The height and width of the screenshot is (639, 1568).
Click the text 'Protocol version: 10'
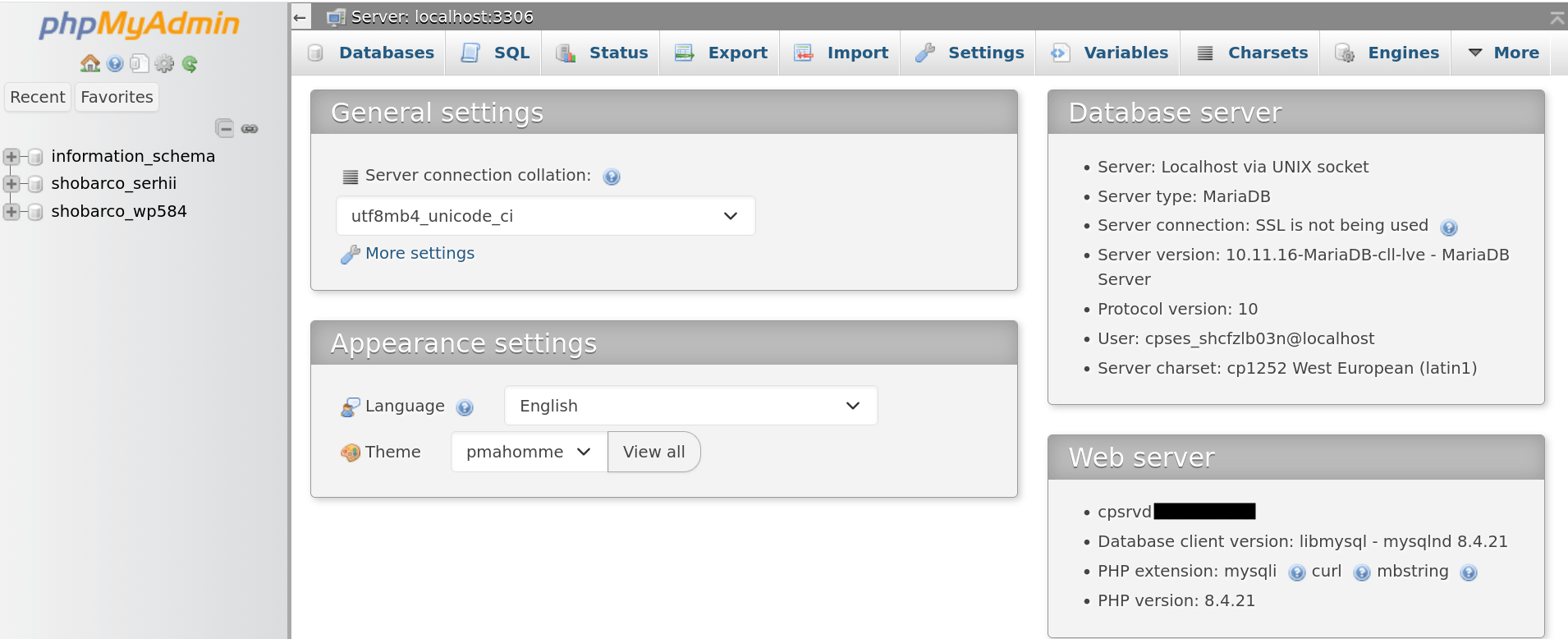pos(1177,309)
